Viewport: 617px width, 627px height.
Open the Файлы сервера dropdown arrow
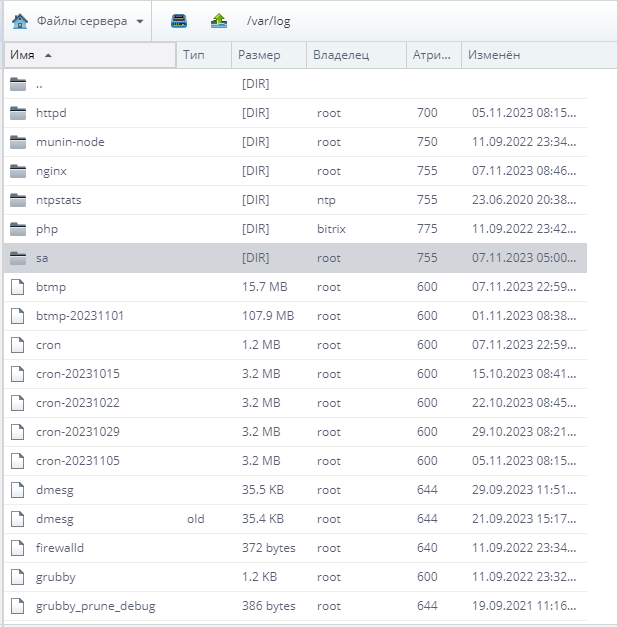(x=139, y=22)
